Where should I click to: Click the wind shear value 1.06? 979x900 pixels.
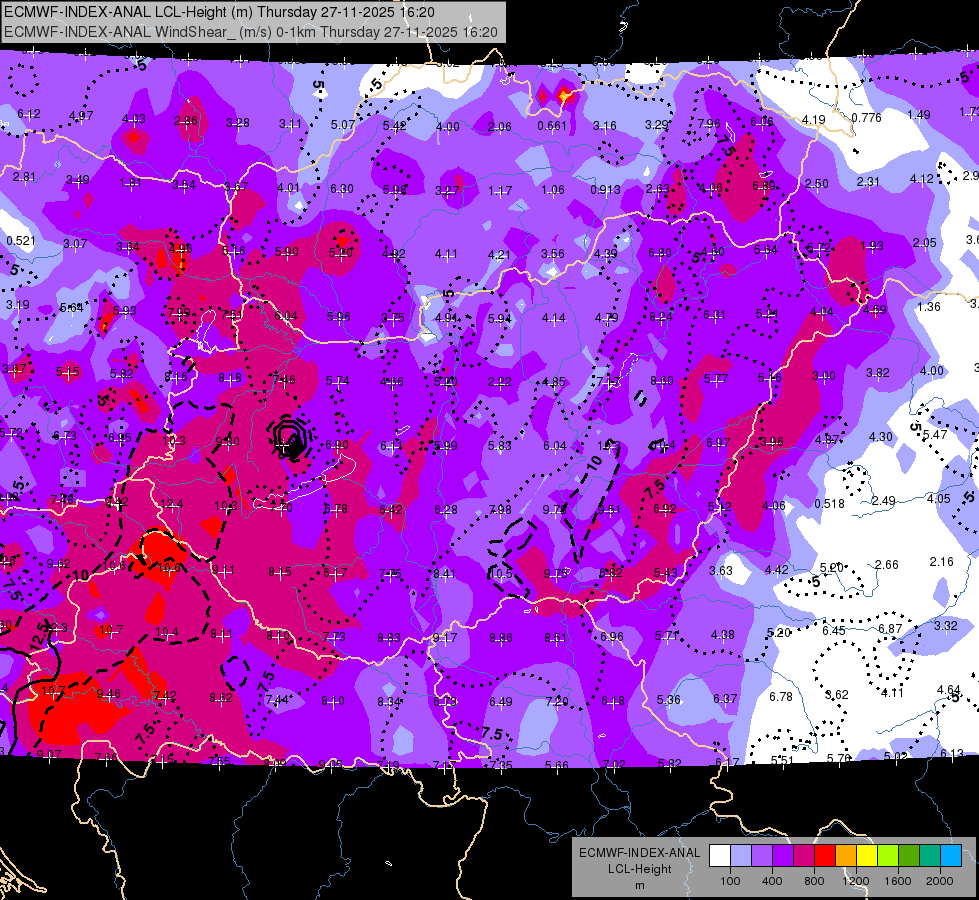click(x=553, y=190)
